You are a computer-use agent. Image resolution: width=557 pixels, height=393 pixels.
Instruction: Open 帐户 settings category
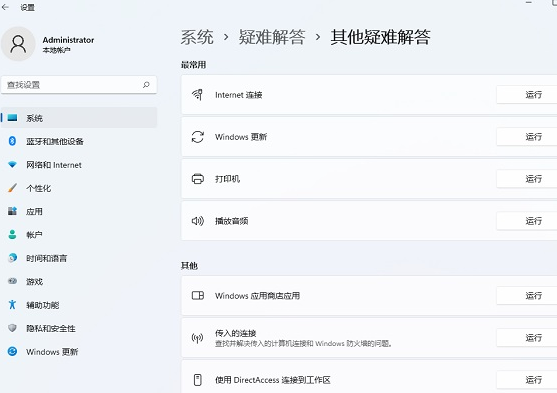(x=79, y=235)
